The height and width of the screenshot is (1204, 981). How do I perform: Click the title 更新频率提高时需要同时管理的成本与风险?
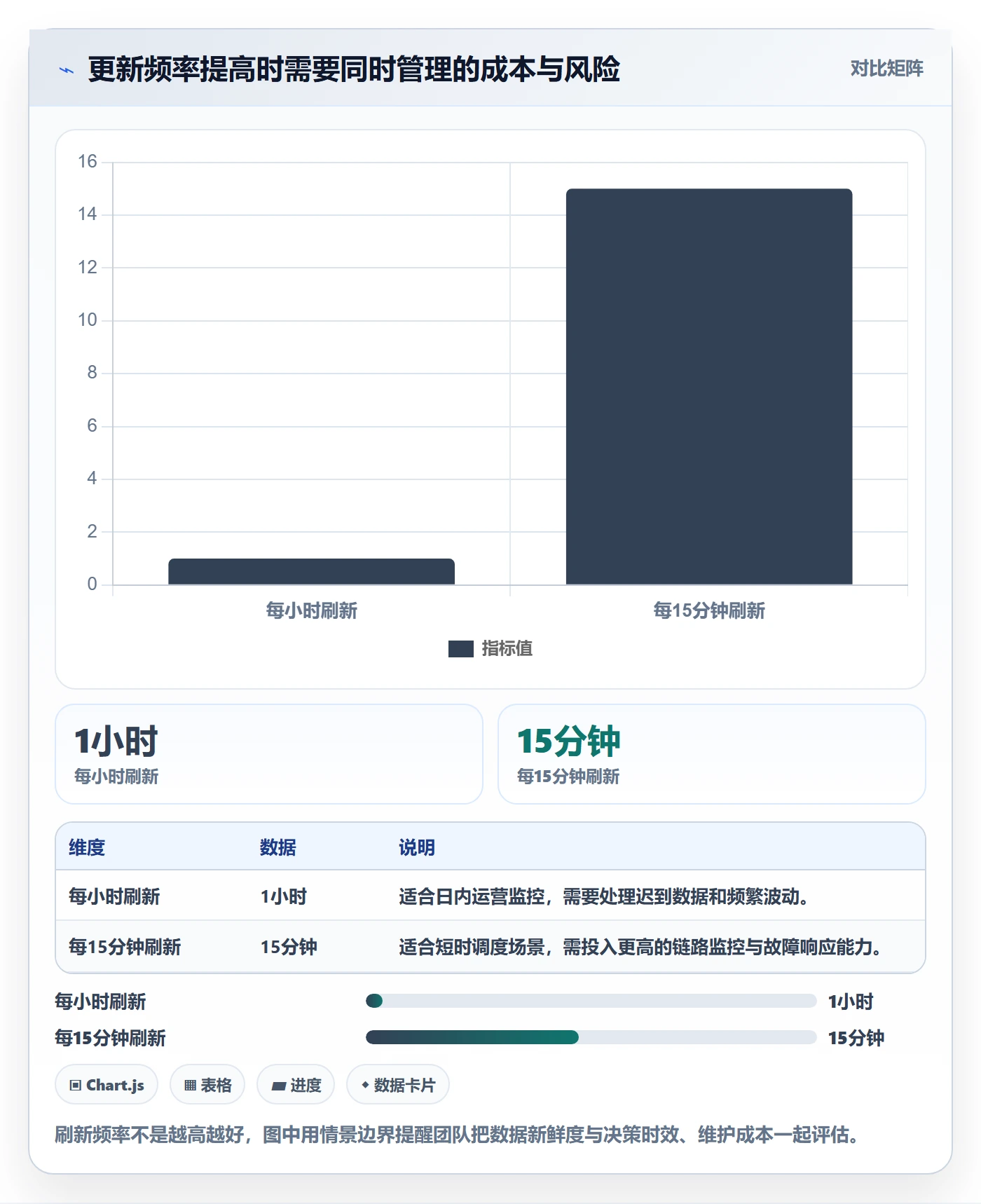point(354,69)
